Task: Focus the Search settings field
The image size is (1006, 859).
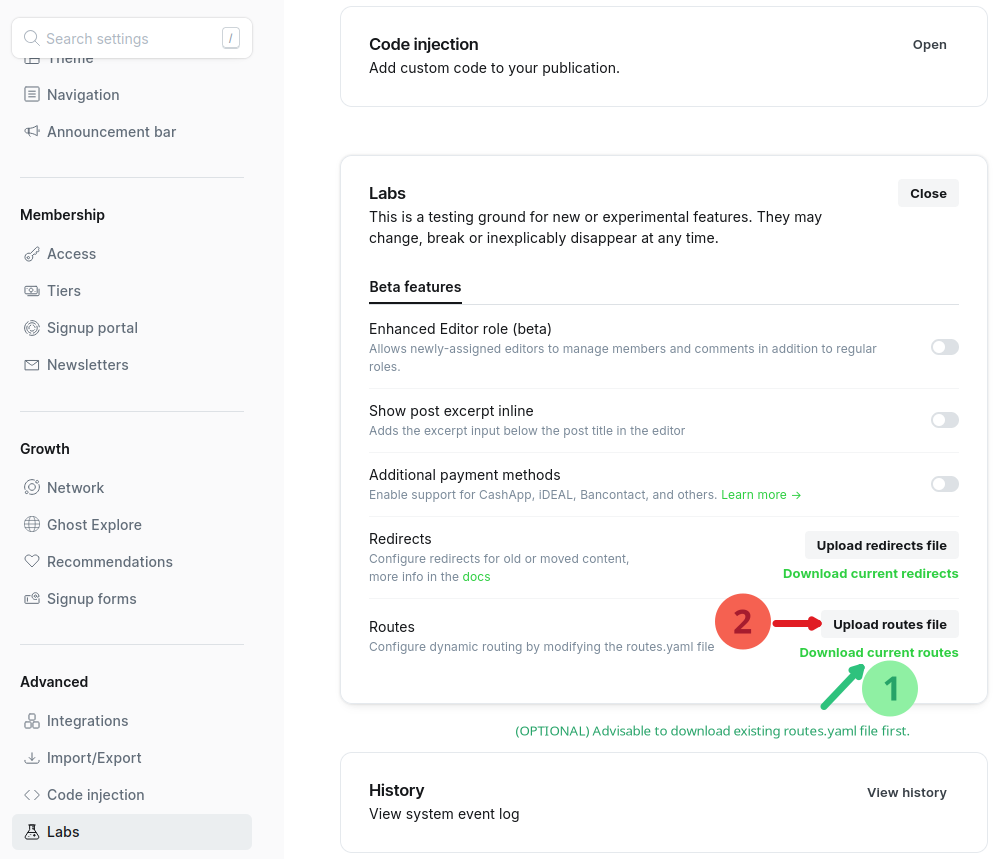Action: point(130,39)
